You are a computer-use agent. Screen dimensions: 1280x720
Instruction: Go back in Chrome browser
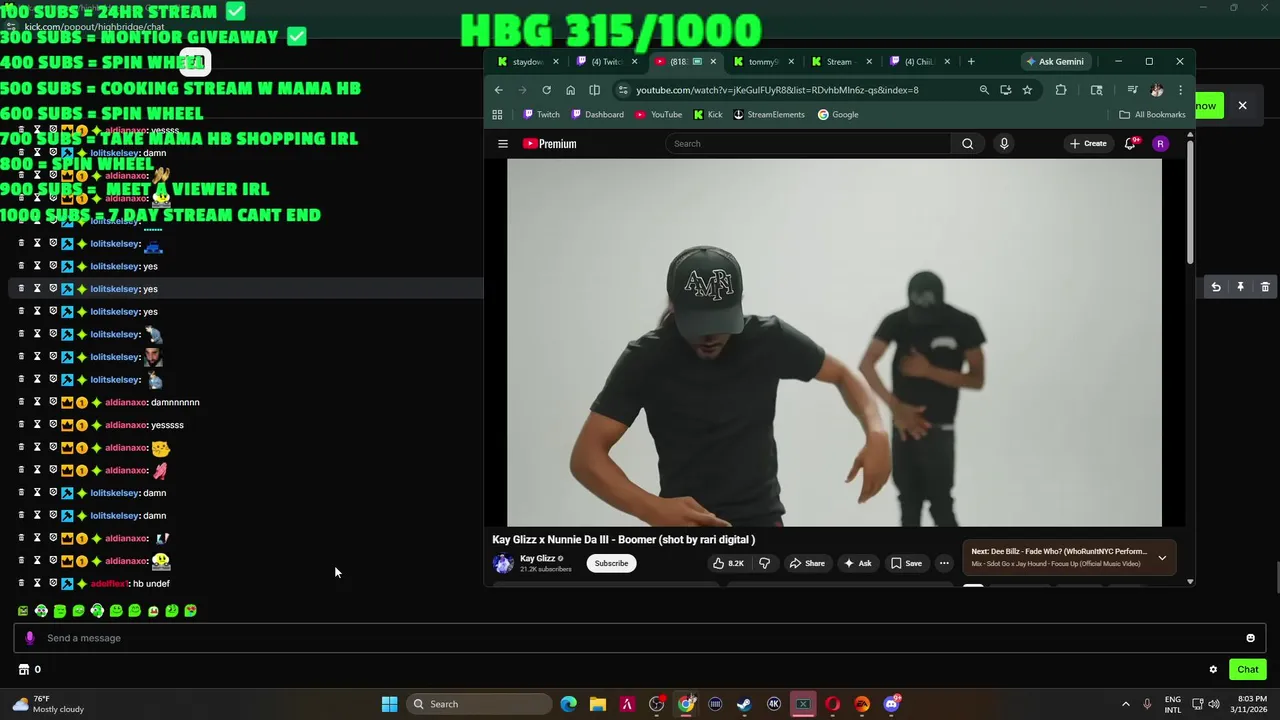(499, 90)
